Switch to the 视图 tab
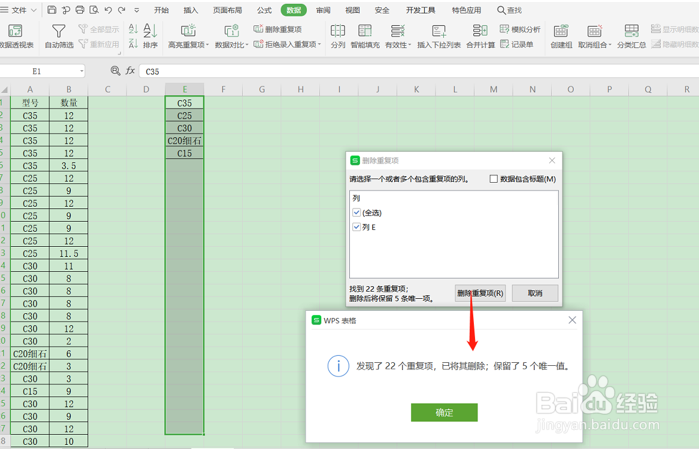Screen dimensions: 699x449 [353, 10]
